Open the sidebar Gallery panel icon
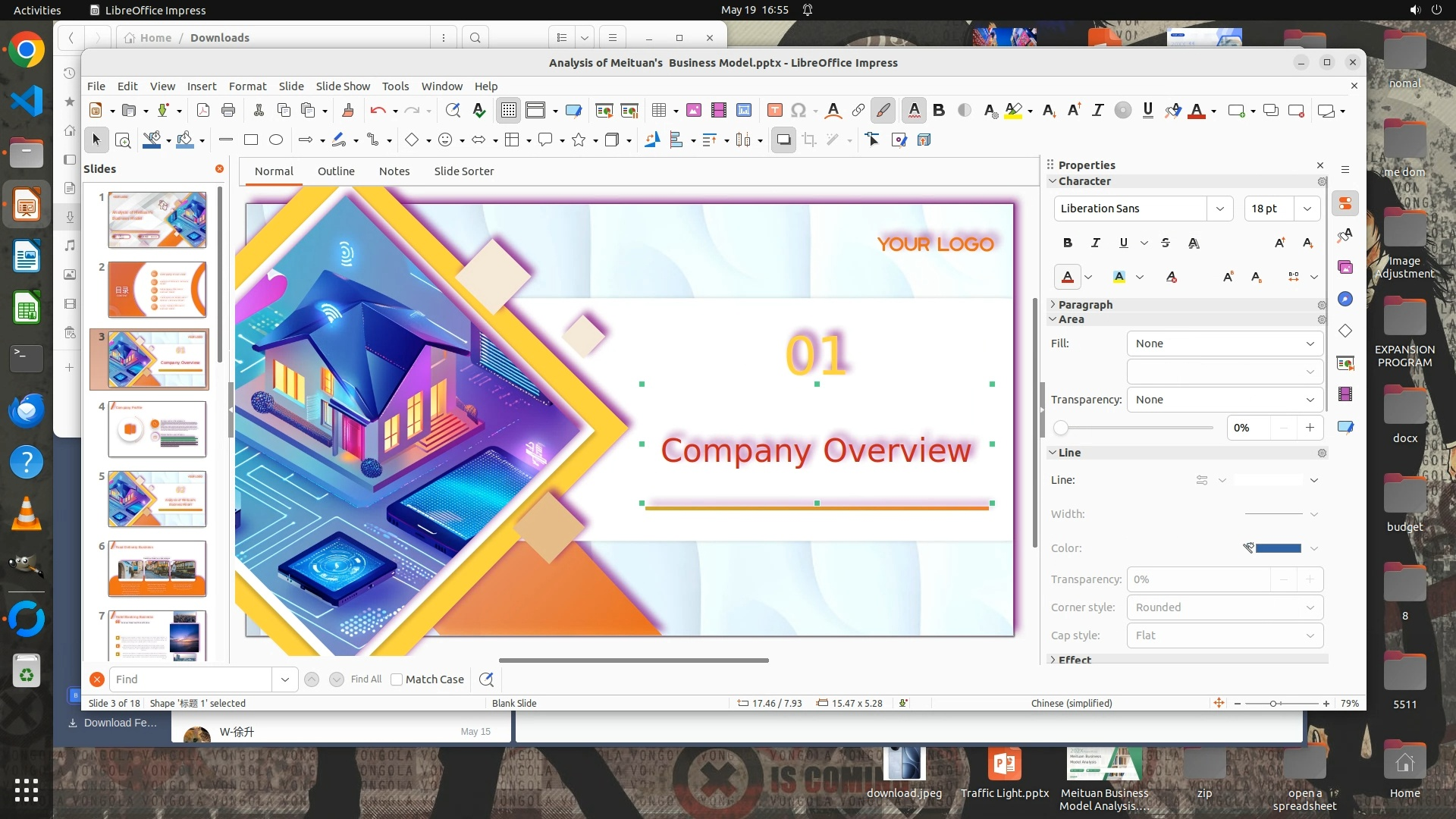Viewport: 1456px width, 819px height. point(1345,267)
